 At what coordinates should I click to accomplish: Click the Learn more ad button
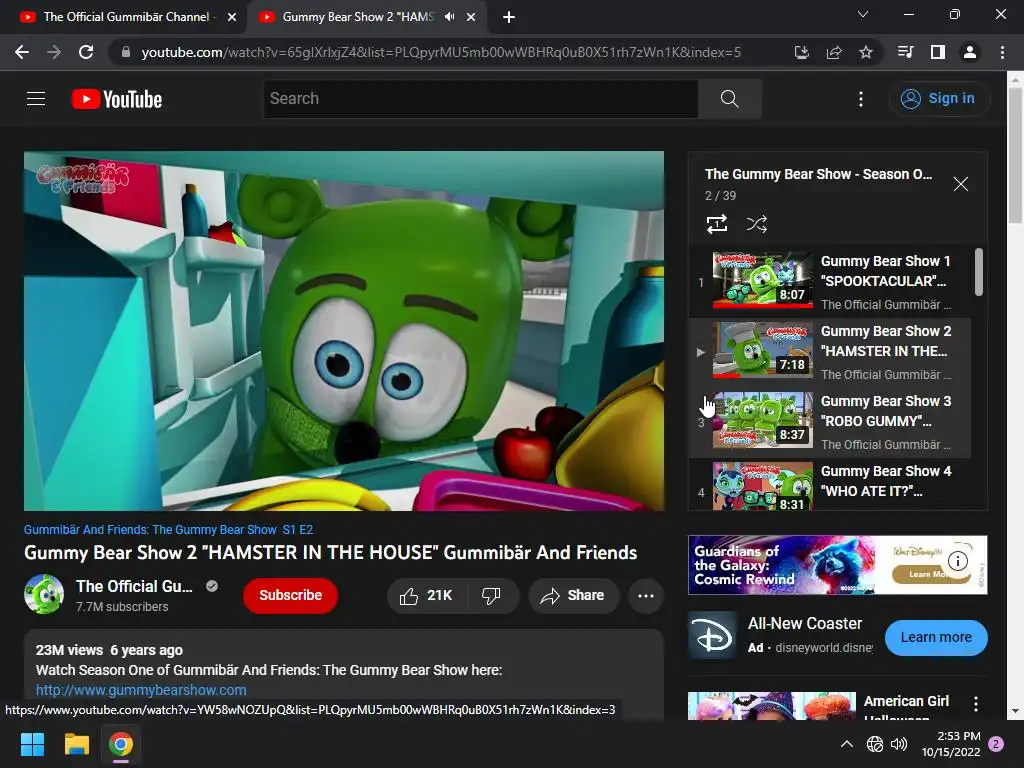coord(936,637)
